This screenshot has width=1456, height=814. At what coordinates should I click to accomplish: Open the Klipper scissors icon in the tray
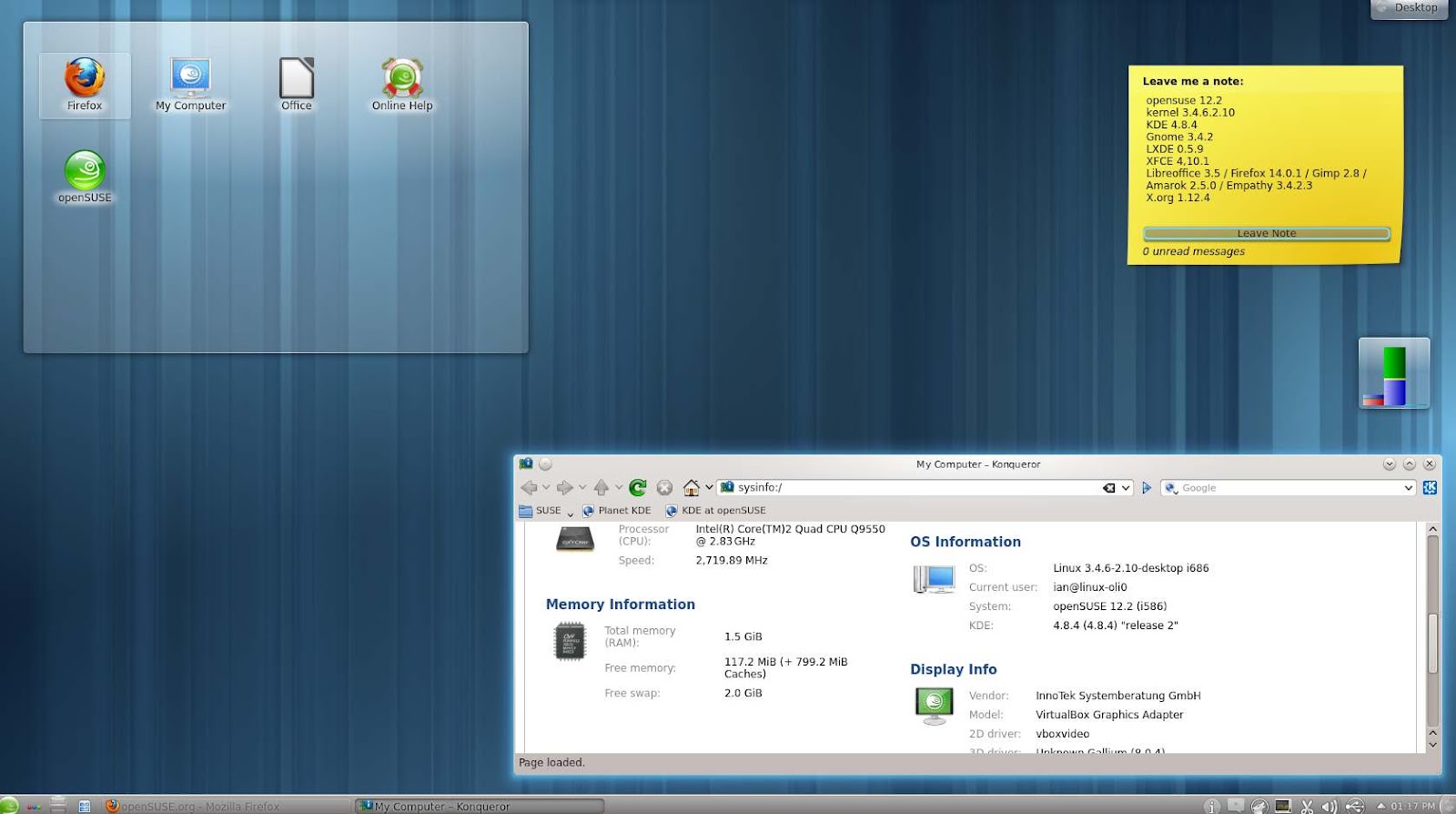[1307, 807]
